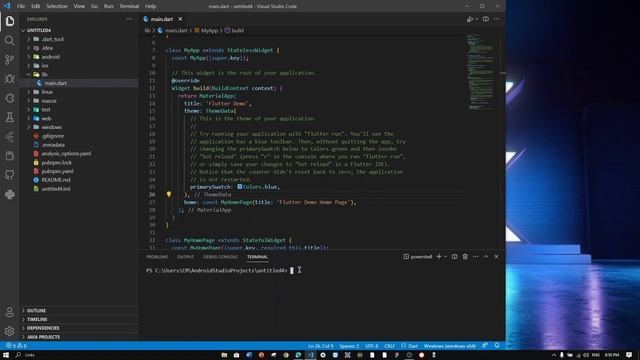
Task: Open Source Control view
Action: (10, 60)
